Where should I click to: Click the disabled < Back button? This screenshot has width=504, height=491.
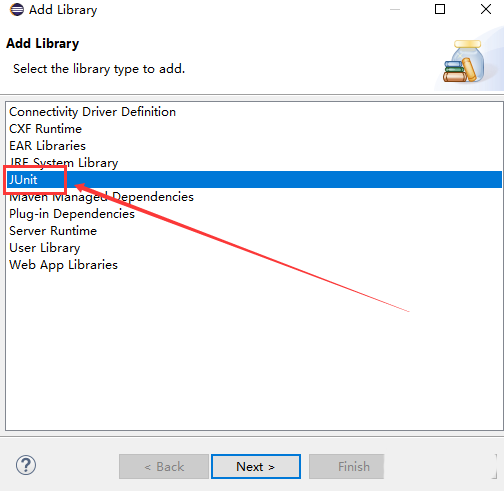pos(164,466)
